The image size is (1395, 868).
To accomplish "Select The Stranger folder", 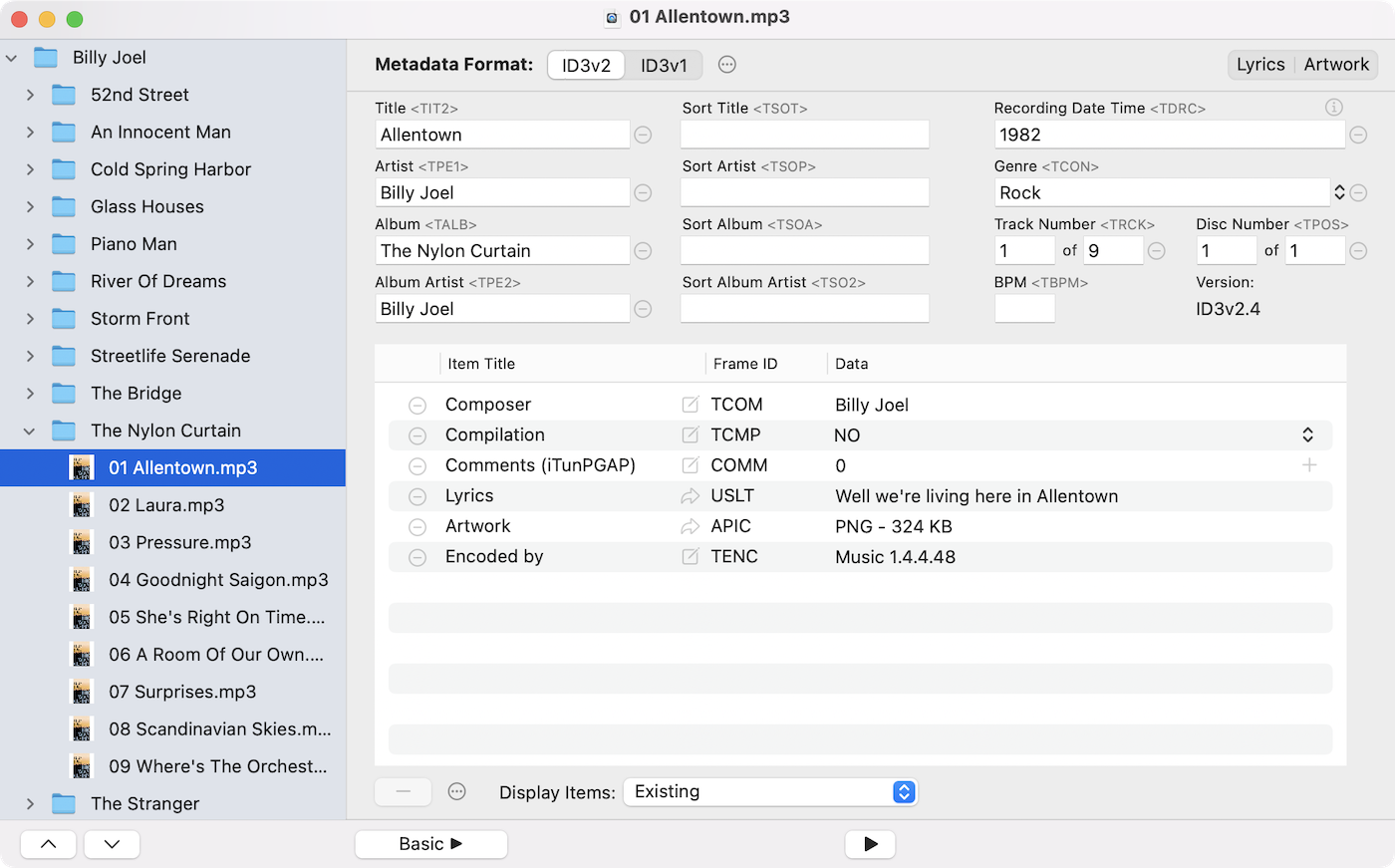I will click(172, 804).
